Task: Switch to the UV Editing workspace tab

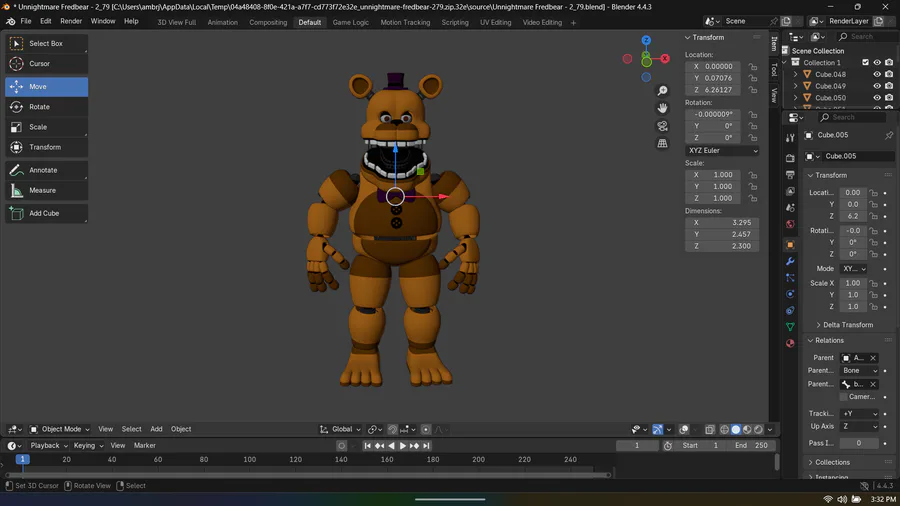Action: click(495, 22)
